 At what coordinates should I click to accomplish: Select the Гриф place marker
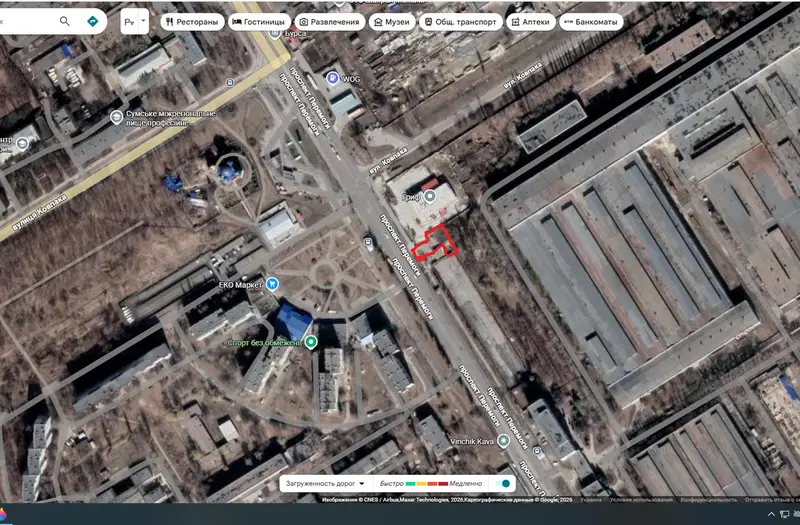(x=430, y=196)
